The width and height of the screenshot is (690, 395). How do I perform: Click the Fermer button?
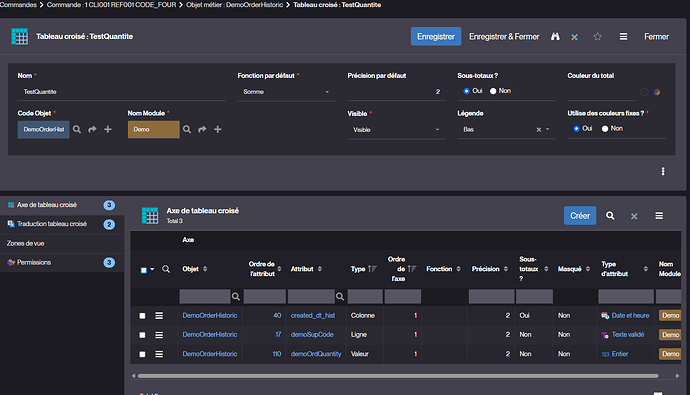tap(656, 37)
